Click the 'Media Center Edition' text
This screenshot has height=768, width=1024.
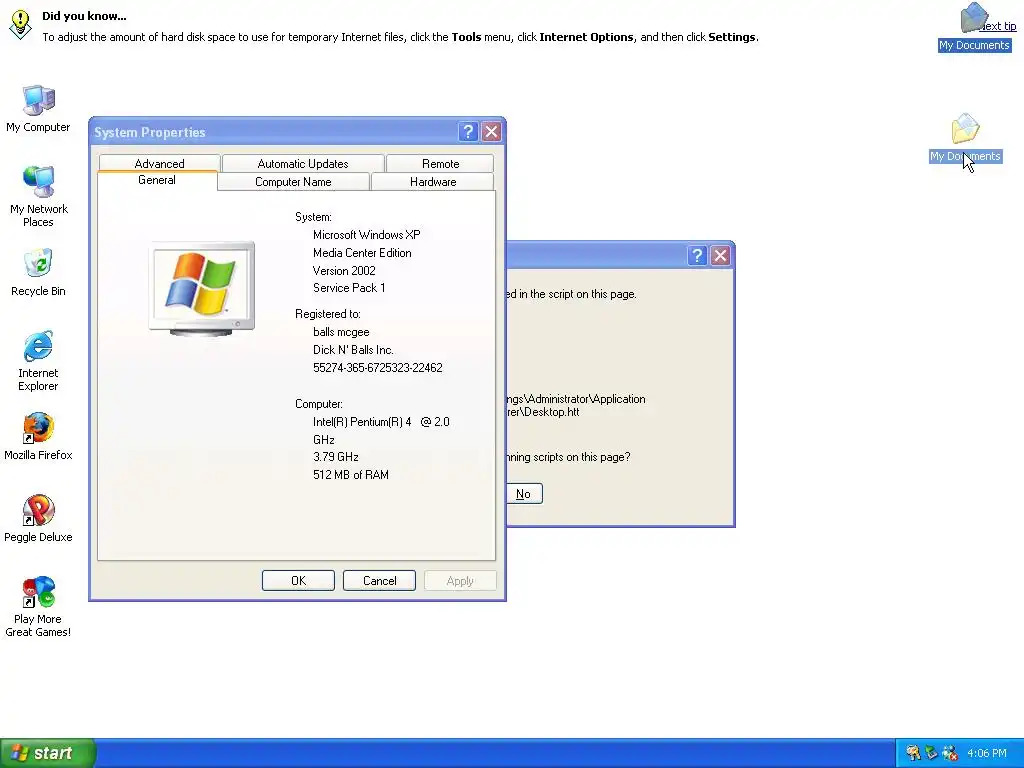(x=362, y=253)
